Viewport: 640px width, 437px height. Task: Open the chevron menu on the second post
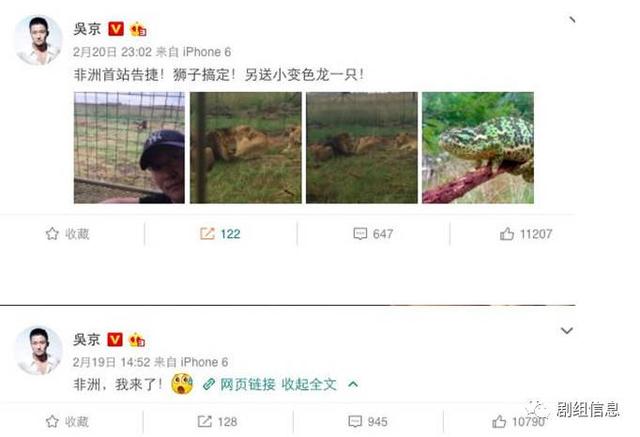click(567, 330)
